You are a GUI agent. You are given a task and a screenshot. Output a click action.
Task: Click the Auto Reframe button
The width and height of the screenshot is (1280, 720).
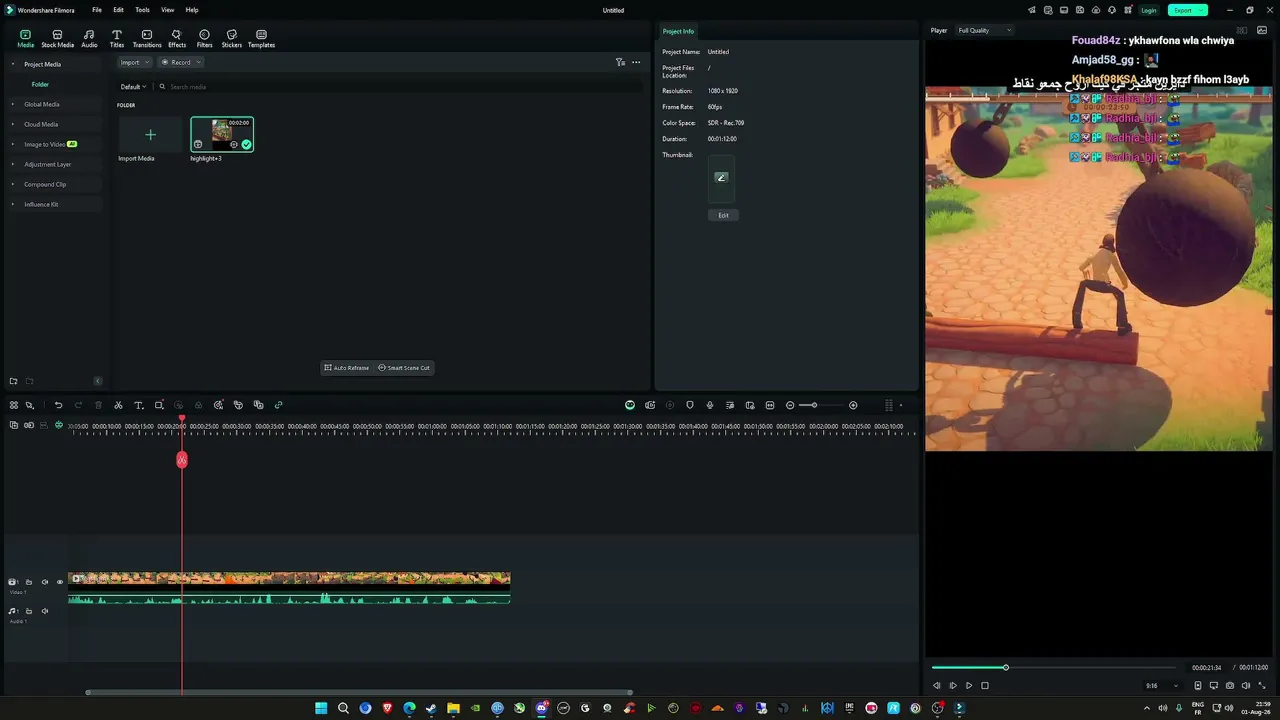click(347, 368)
